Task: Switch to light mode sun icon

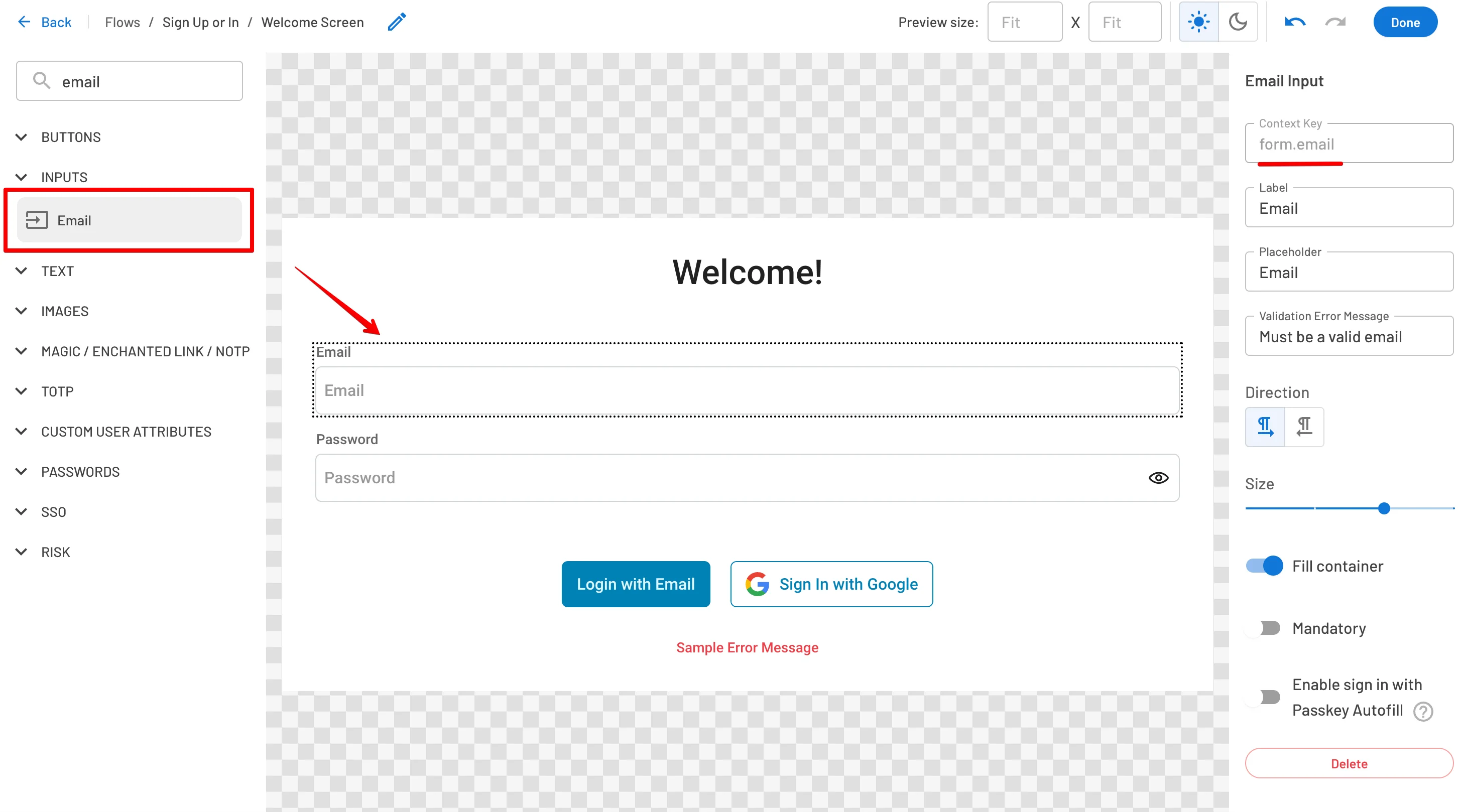Action: coord(1198,22)
